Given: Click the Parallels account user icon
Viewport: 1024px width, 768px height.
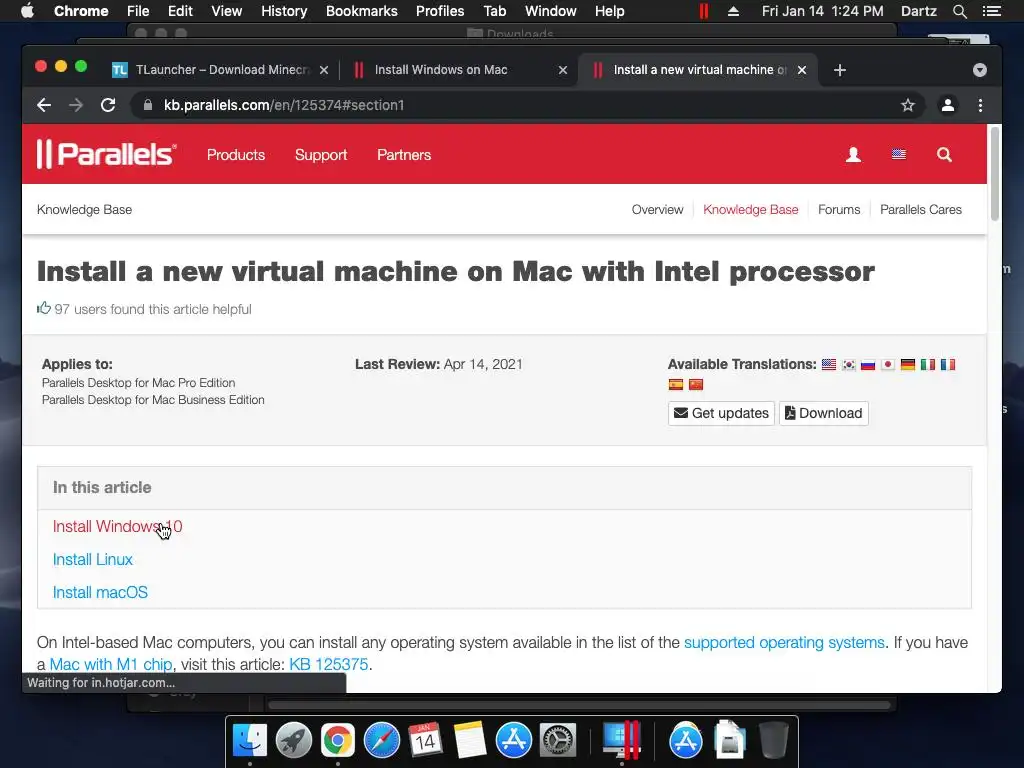Looking at the screenshot, I should (853, 155).
